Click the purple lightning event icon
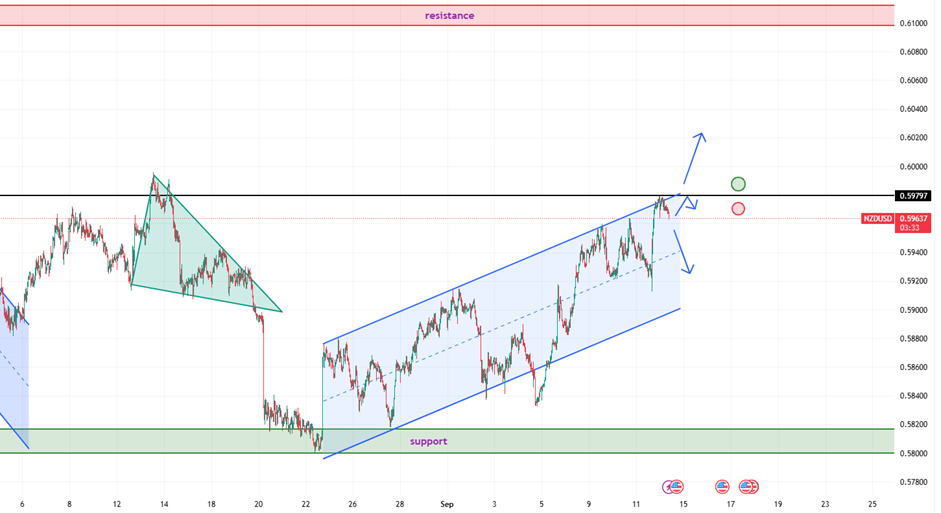Screen dimensions: 941x513 668,487
